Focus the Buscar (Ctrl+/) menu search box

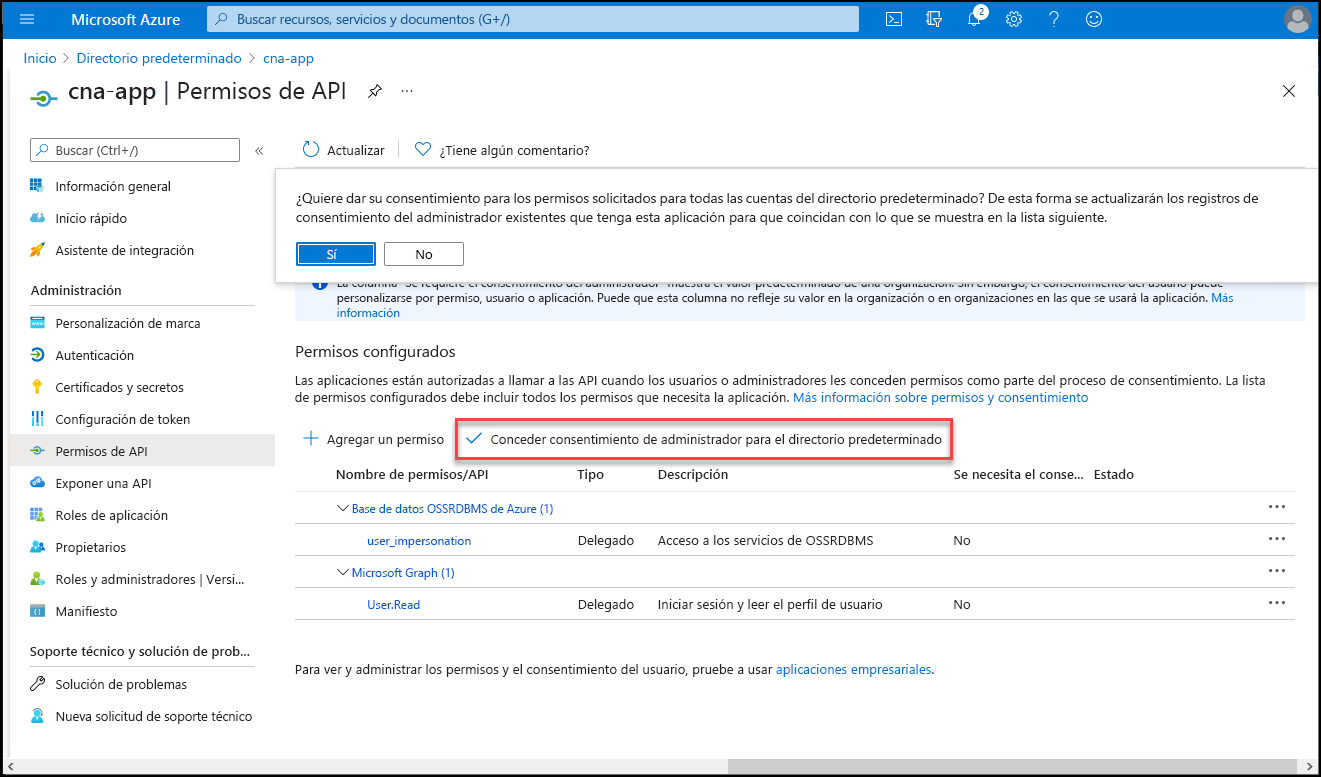pyautogui.click(x=135, y=150)
